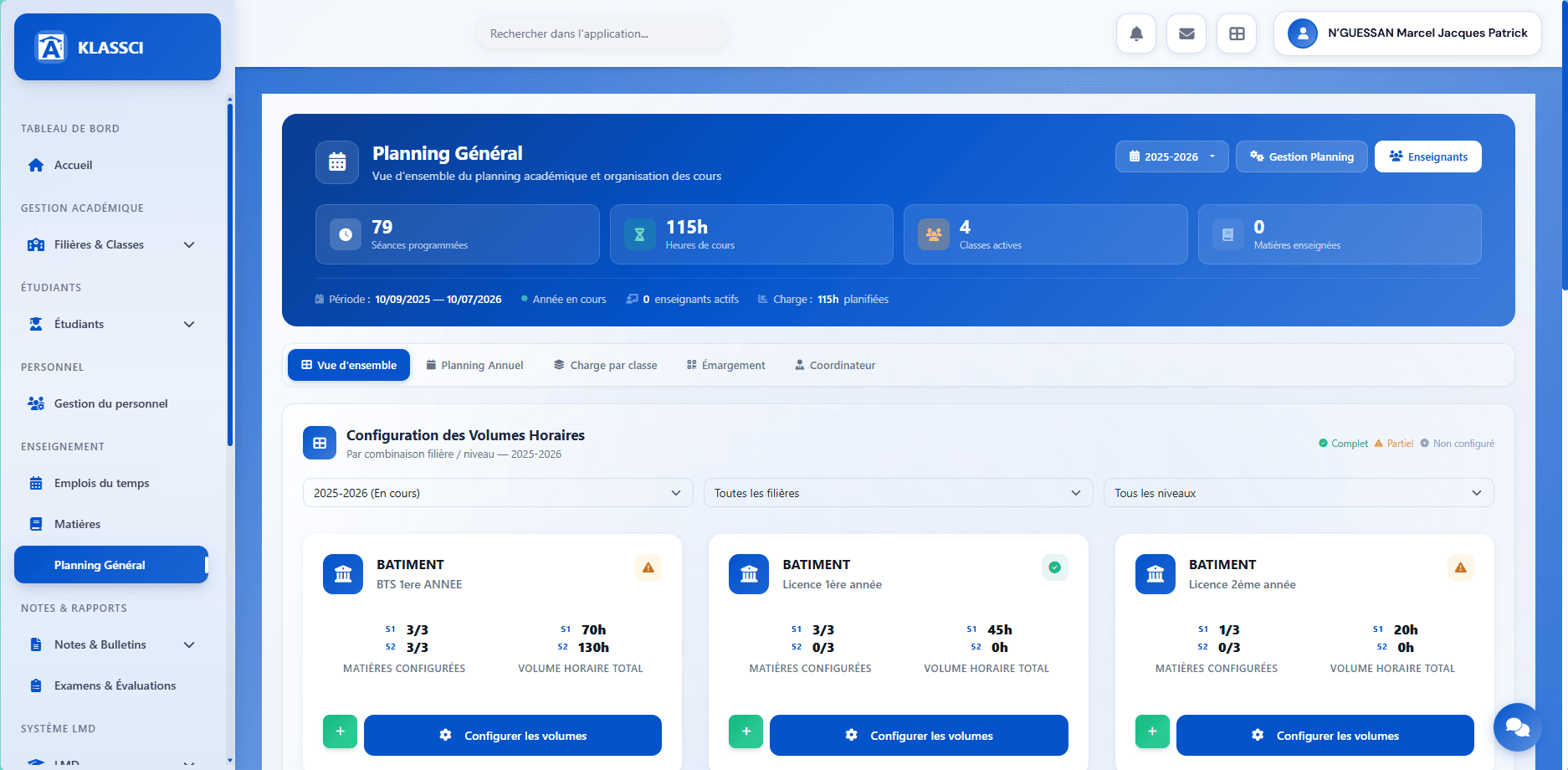
Task: Open the Charge par classe tab
Action: click(605, 365)
